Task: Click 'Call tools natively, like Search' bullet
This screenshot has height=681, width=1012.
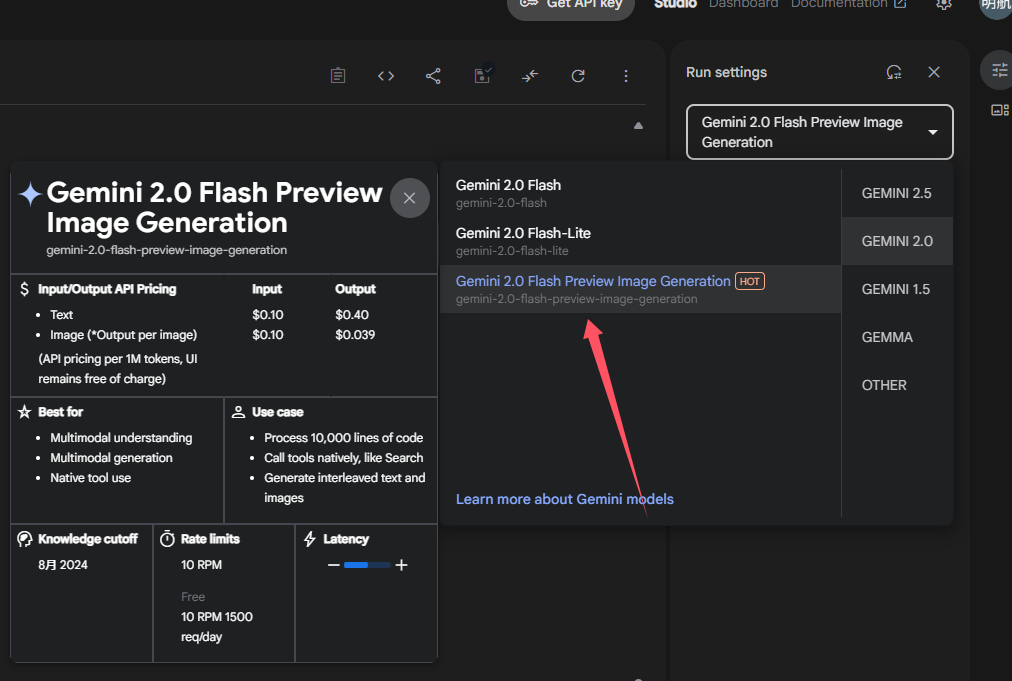Action: (343, 458)
